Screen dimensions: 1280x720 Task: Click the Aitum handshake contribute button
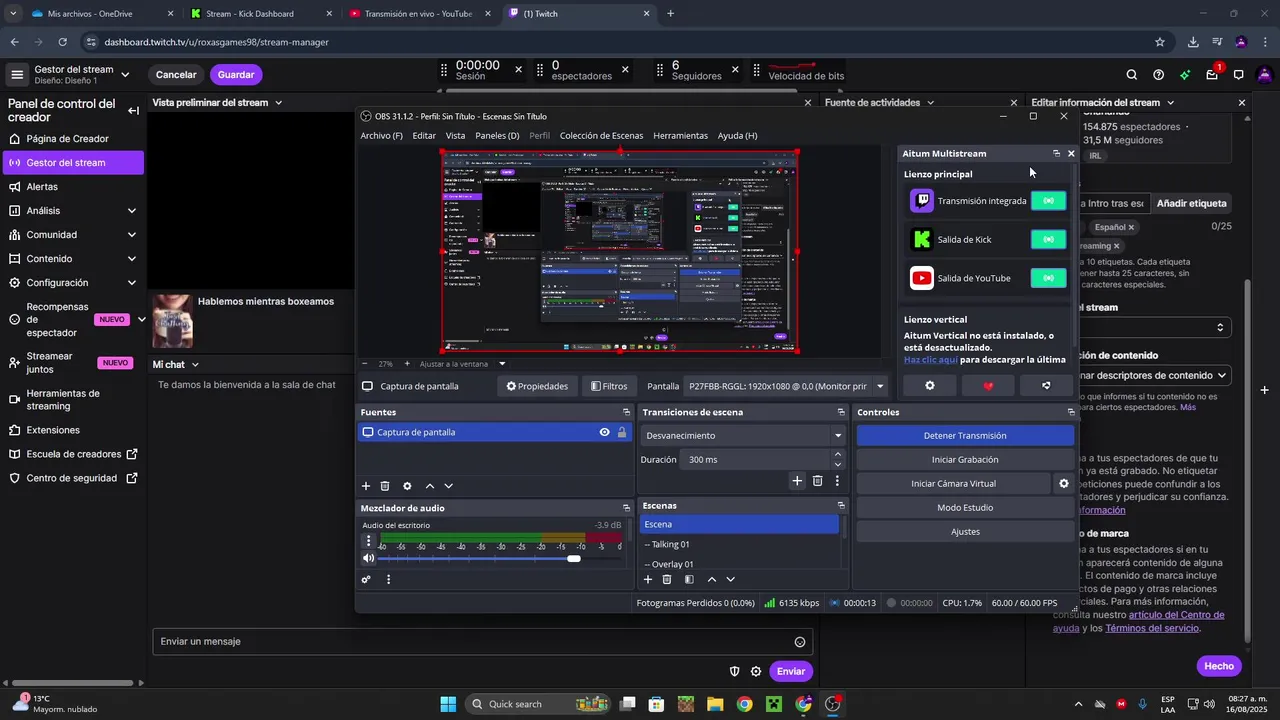[1046, 385]
